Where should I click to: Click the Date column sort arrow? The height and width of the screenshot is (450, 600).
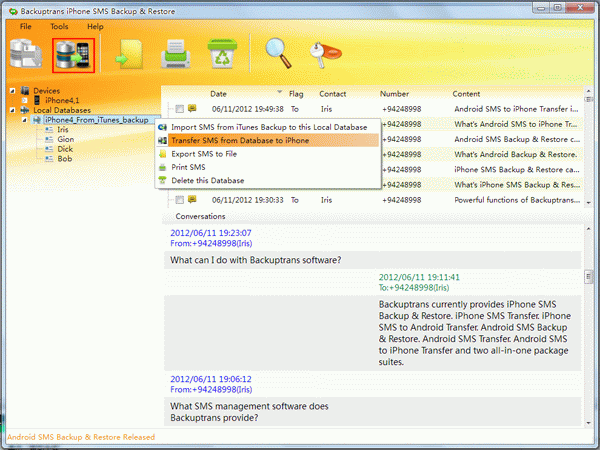click(280, 92)
